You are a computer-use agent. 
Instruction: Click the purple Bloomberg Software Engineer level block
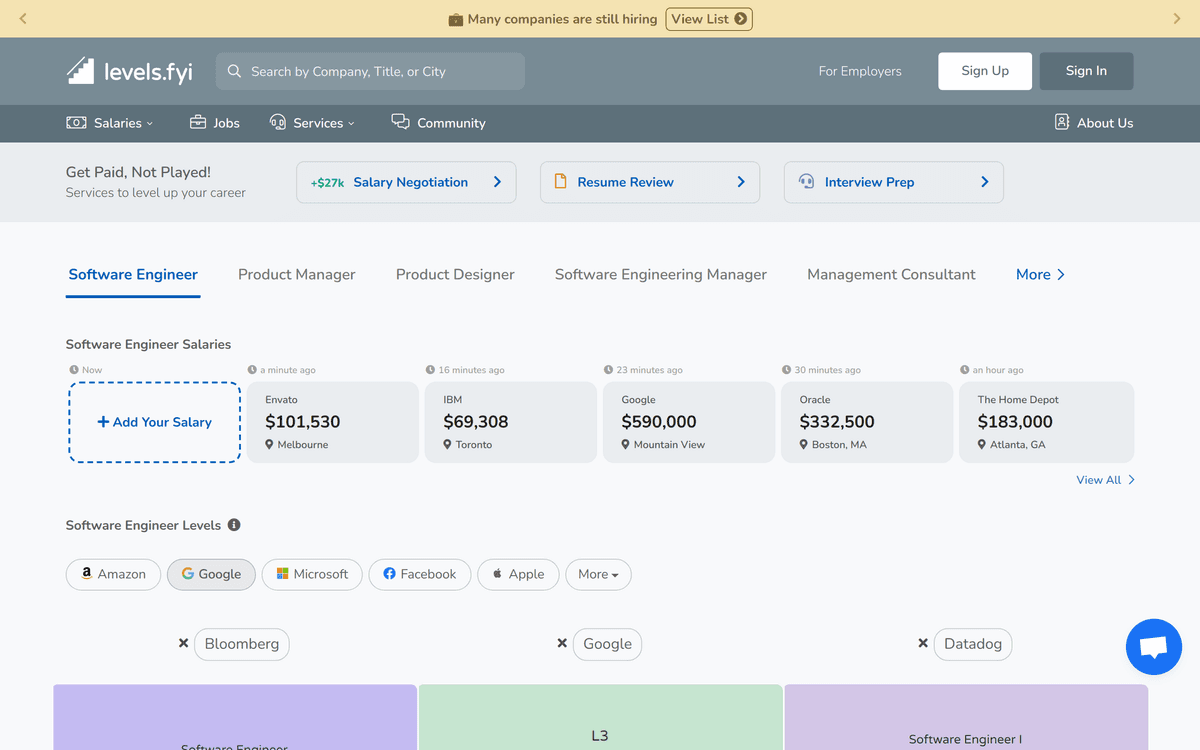pos(235,717)
